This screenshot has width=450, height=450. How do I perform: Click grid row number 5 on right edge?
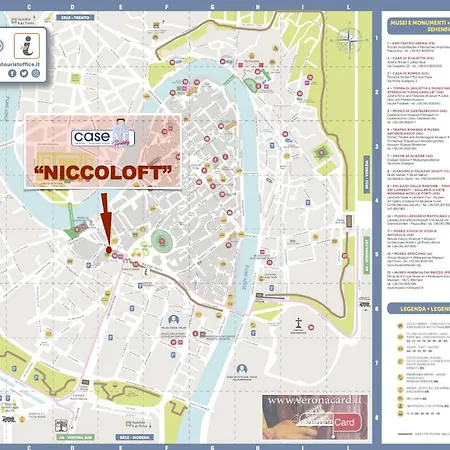tap(377, 254)
